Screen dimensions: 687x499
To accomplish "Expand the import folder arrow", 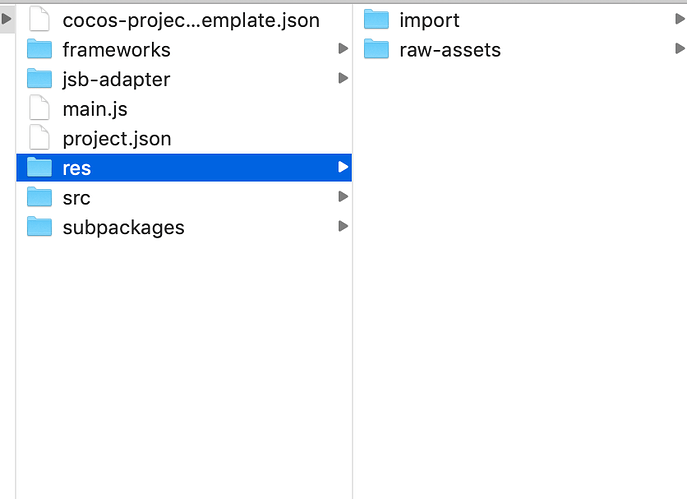I will (x=680, y=19).
